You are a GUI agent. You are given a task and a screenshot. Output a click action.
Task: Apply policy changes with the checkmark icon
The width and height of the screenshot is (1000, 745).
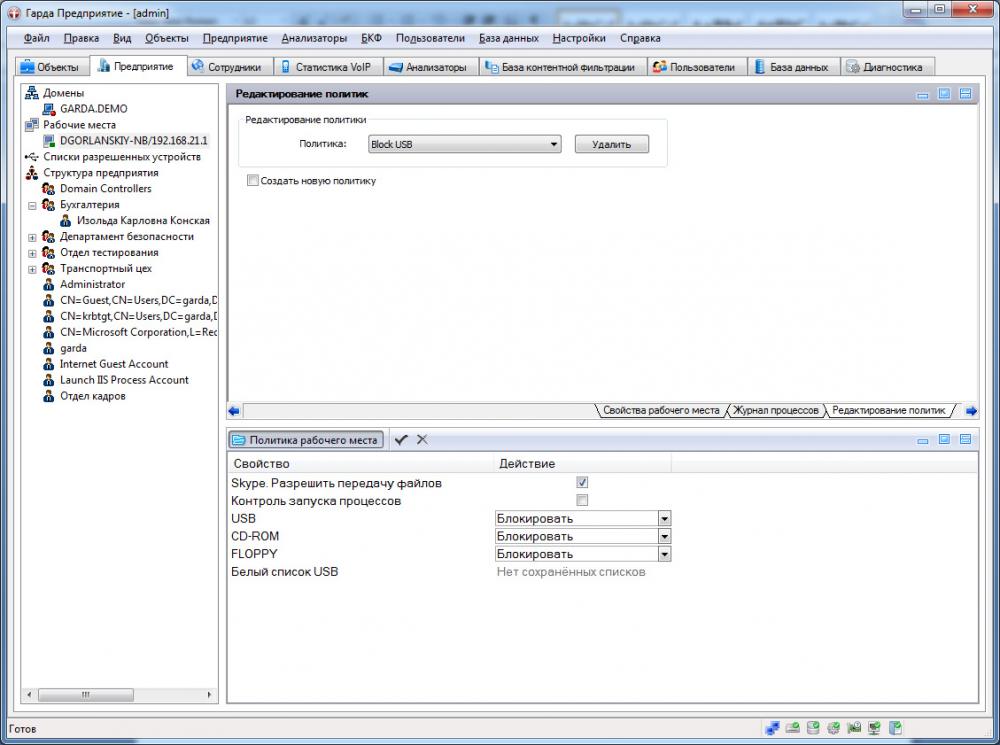[x=401, y=440]
